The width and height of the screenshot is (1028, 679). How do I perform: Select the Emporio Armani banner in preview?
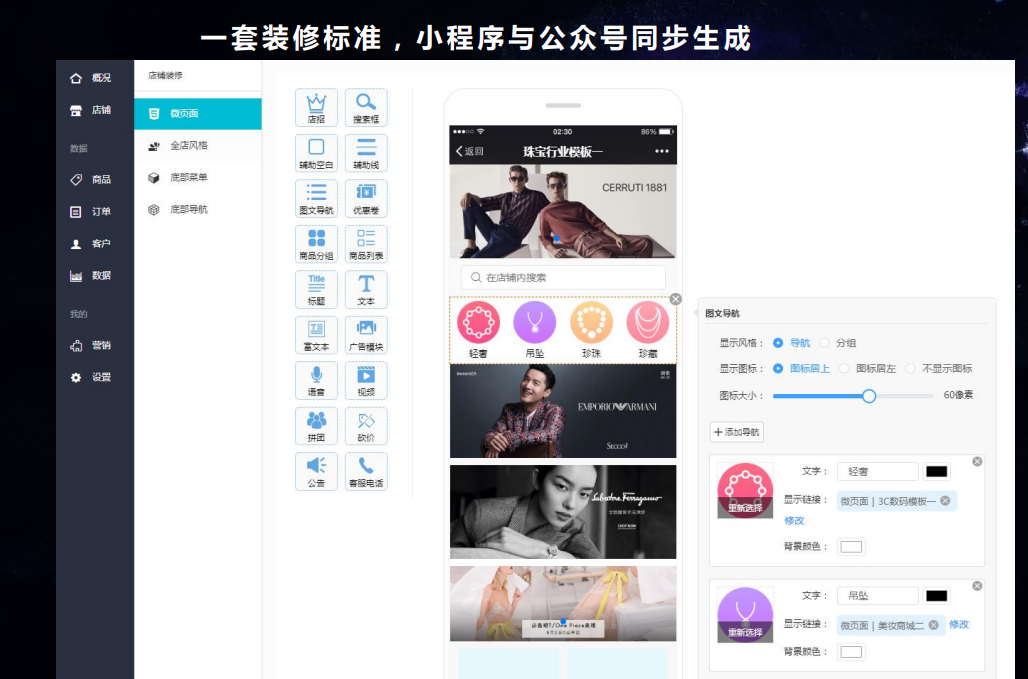pyautogui.click(x=563, y=411)
